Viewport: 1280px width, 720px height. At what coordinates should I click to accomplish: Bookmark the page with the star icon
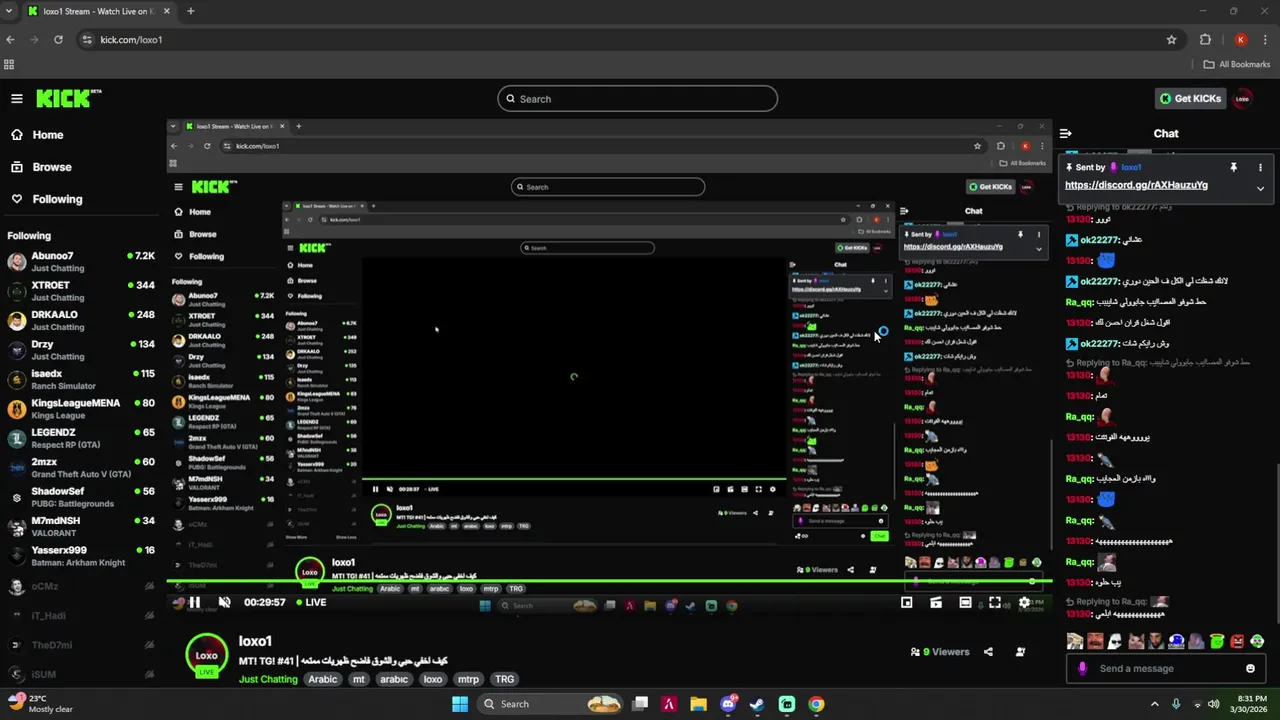[1171, 40]
